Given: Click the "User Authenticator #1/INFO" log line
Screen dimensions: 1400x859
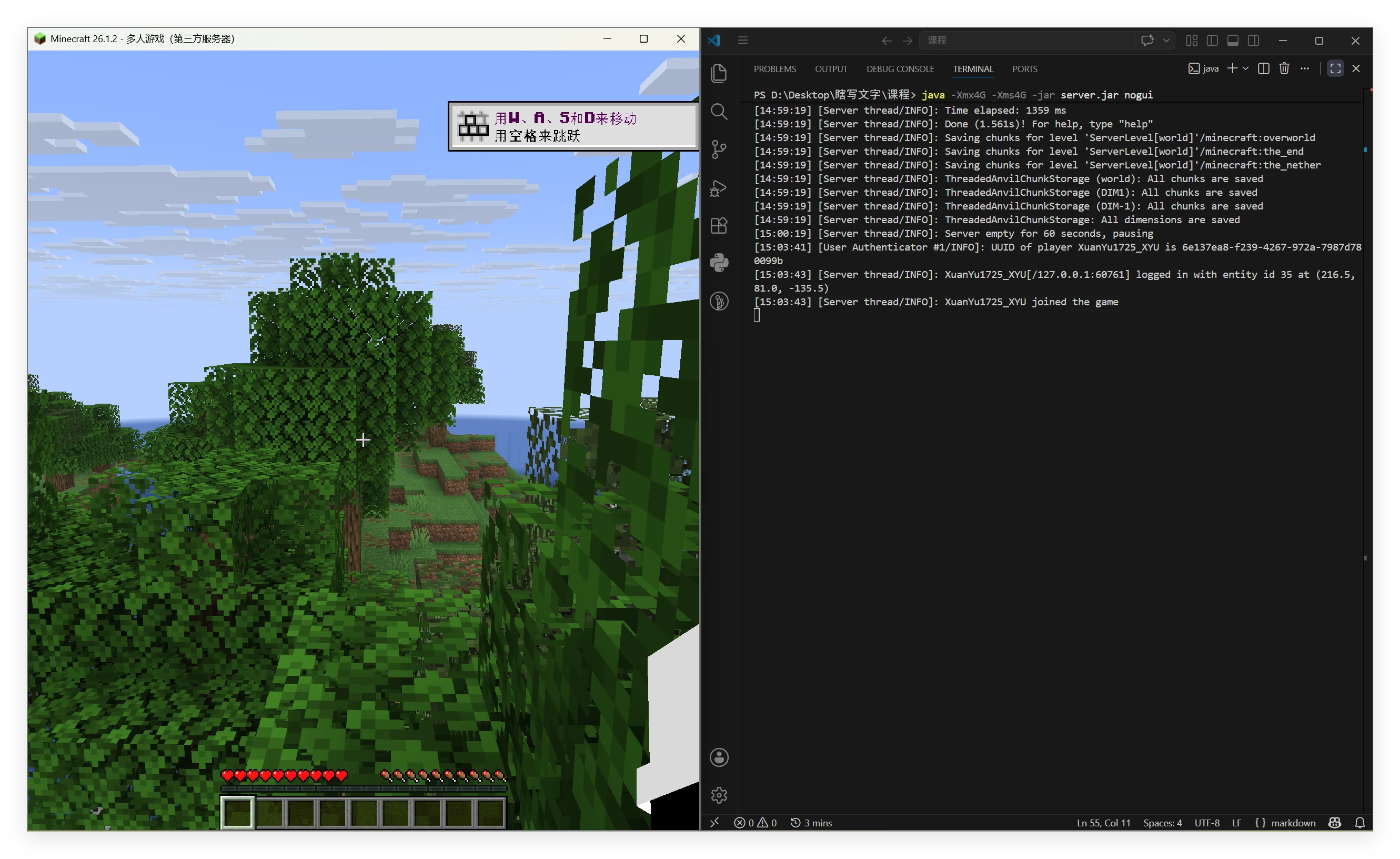Looking at the screenshot, I should pos(1057,254).
